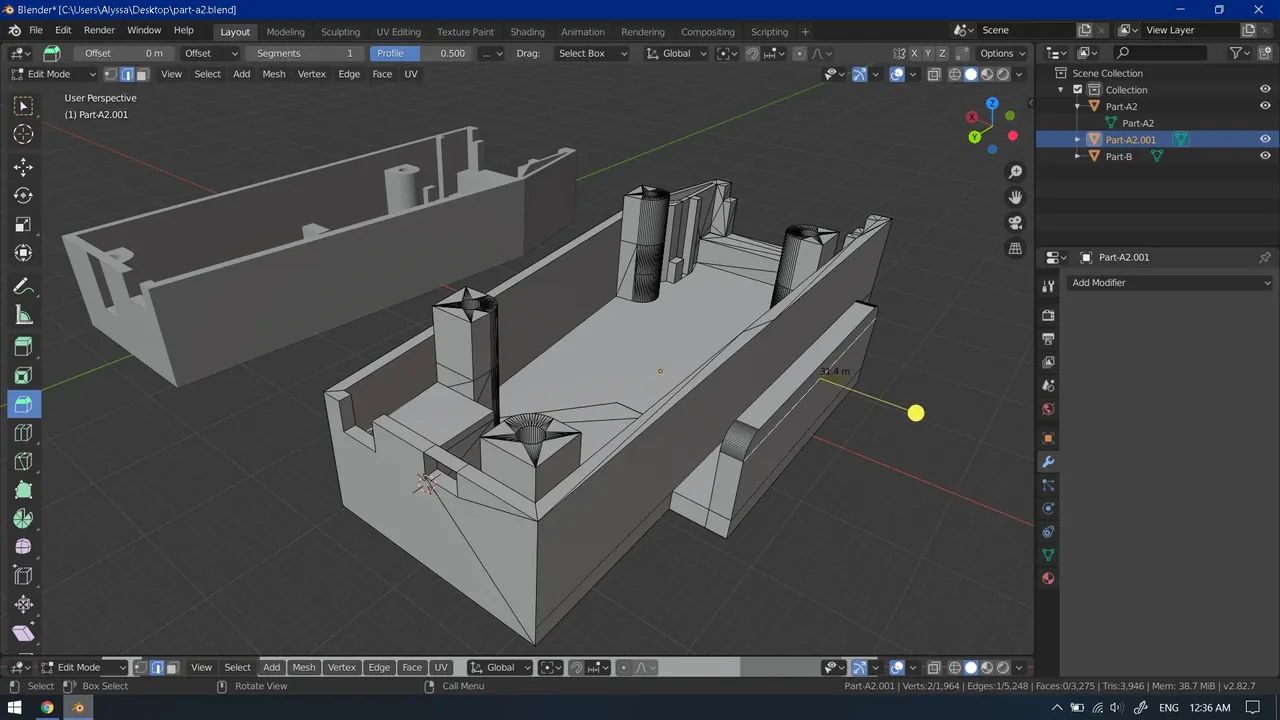Switch to the Modeling workspace tab

point(285,32)
